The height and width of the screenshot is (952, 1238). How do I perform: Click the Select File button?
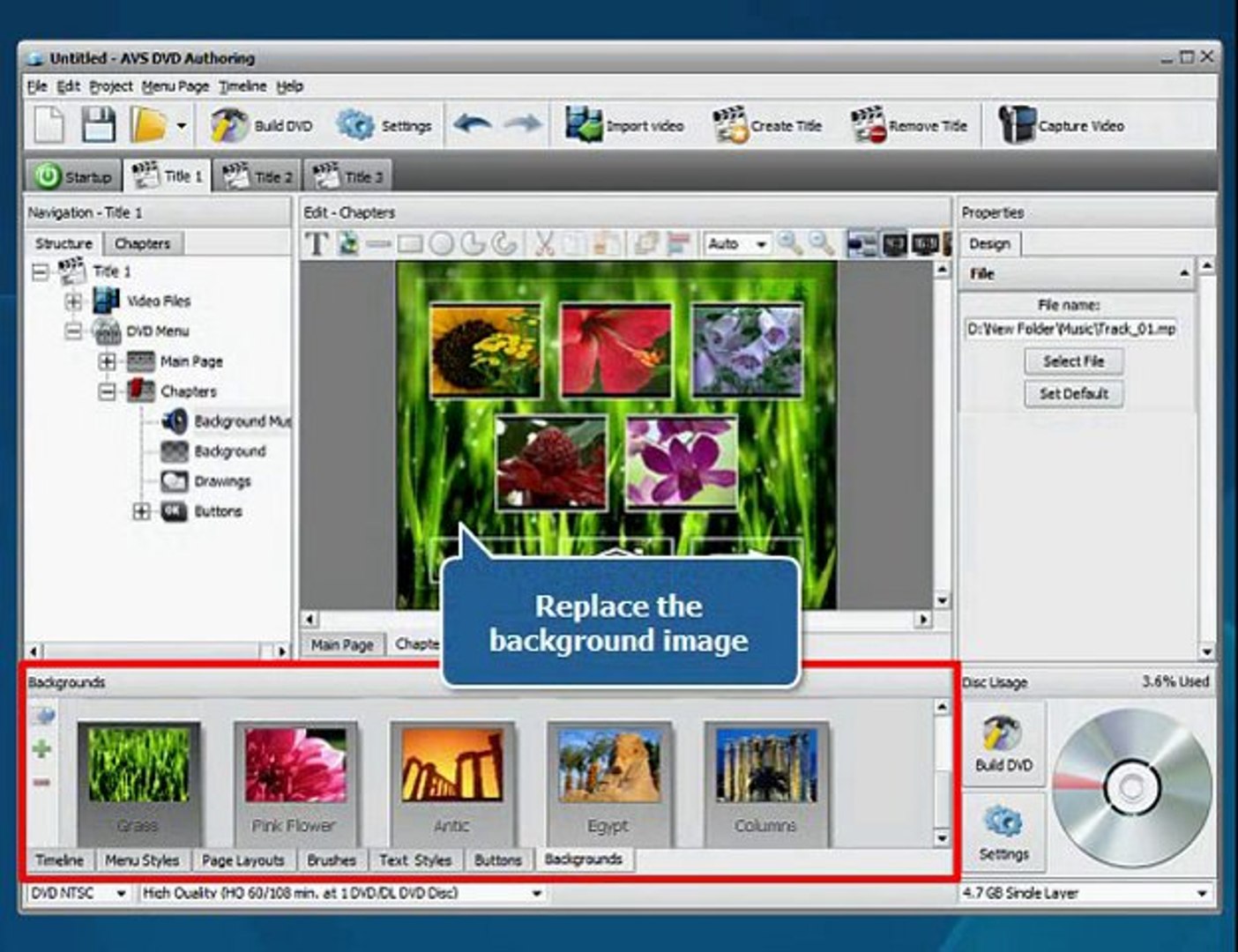pyautogui.click(x=1073, y=361)
